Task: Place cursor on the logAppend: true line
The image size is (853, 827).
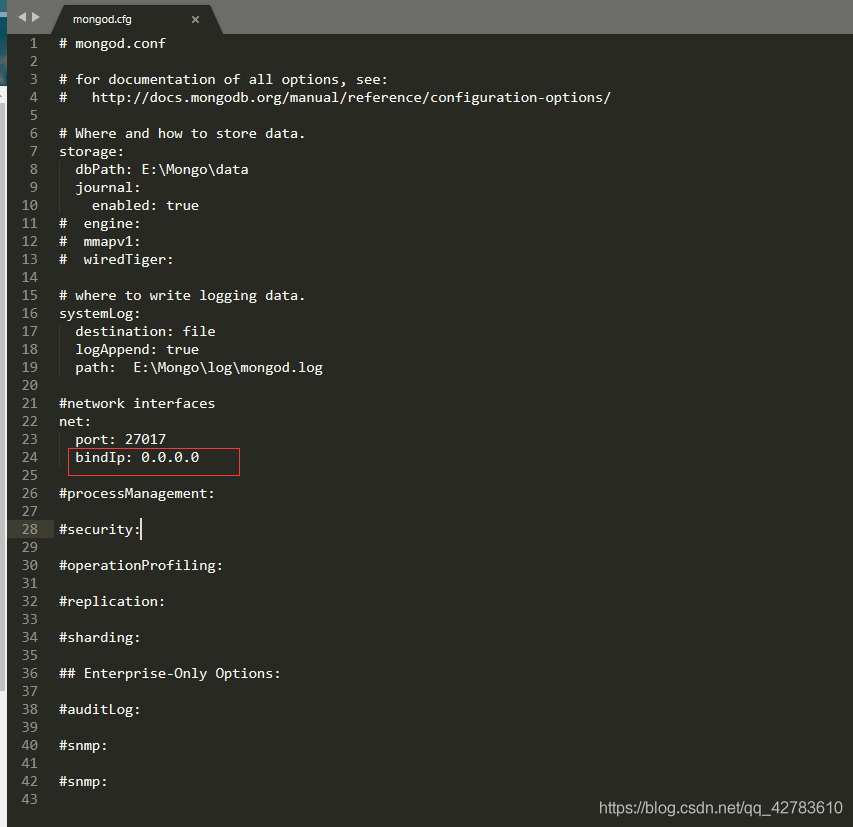Action: (136, 349)
